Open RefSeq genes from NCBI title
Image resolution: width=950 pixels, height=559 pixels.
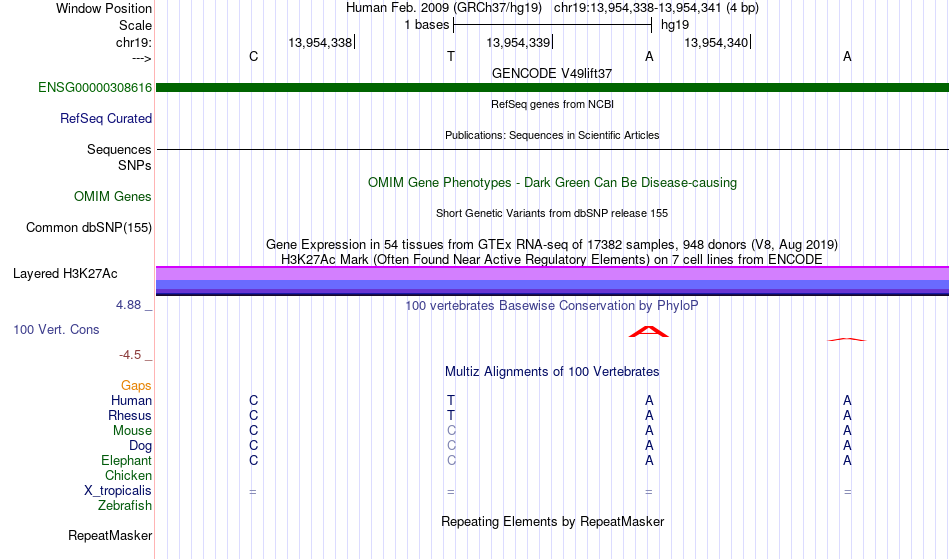click(553, 104)
